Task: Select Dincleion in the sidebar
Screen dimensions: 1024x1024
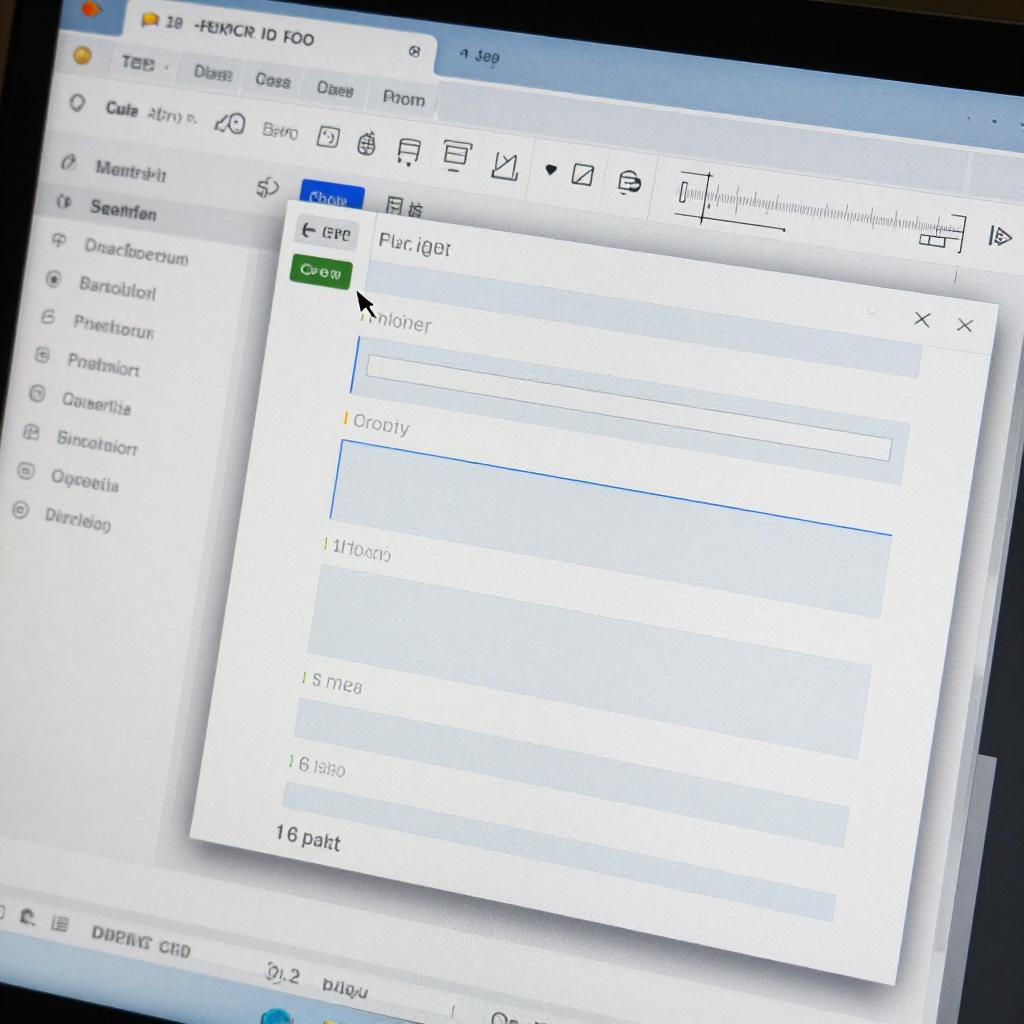Action: pos(78,519)
